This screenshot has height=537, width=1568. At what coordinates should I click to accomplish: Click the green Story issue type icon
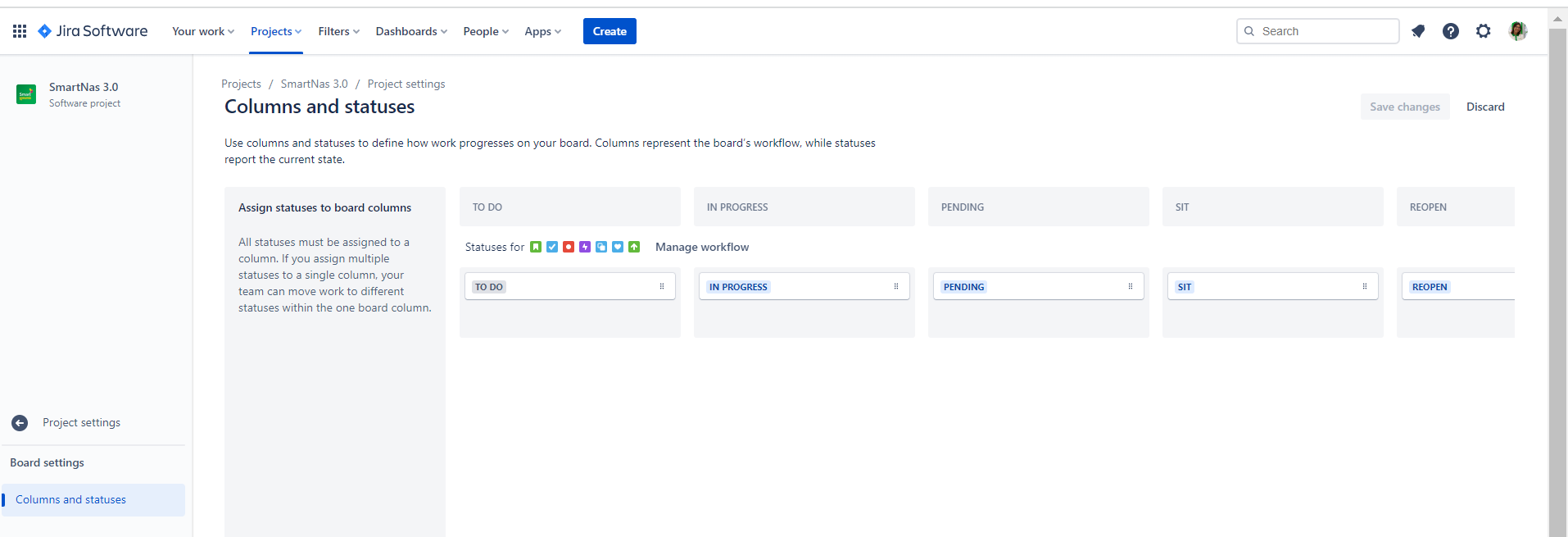coord(536,247)
